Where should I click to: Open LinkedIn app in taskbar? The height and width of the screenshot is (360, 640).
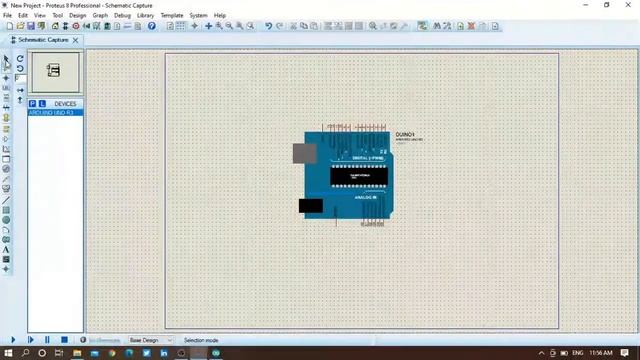pos(164,353)
